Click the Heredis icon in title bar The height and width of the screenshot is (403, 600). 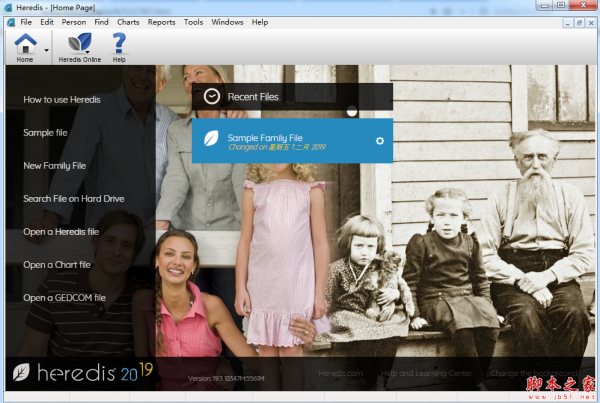tap(8, 7)
